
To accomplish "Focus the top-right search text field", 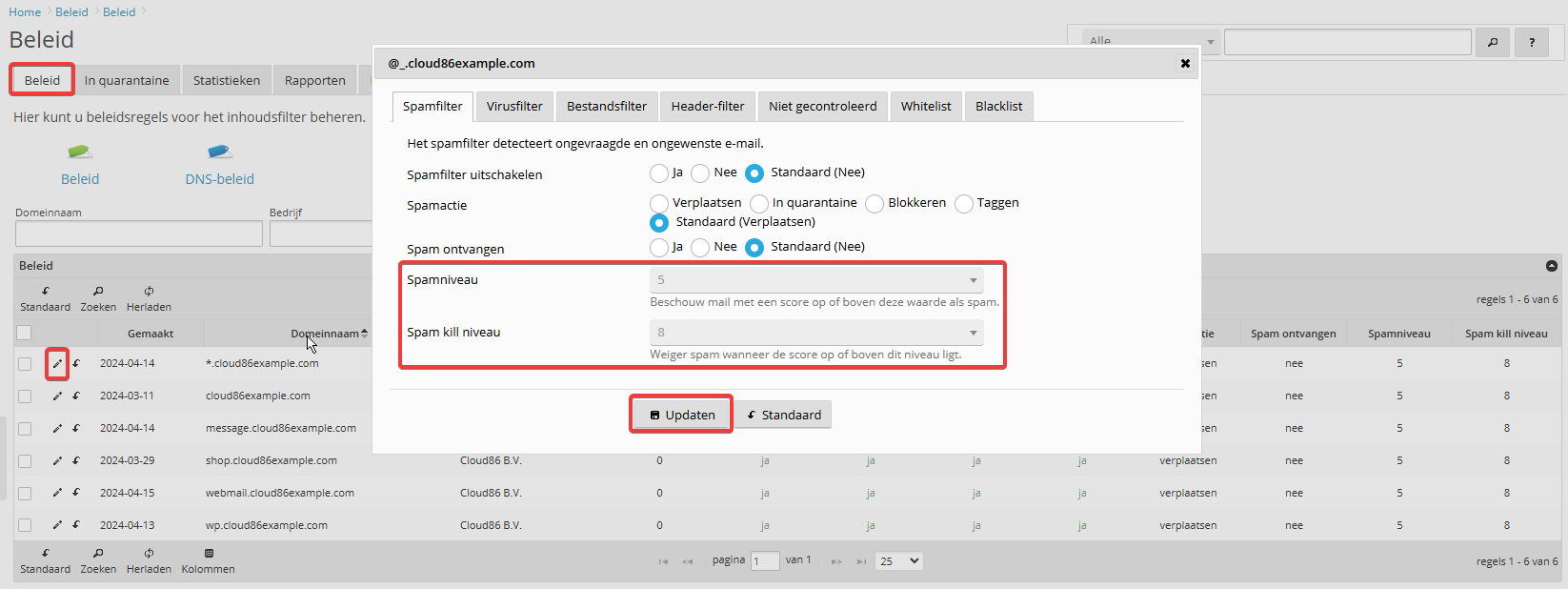I will point(1348,42).
